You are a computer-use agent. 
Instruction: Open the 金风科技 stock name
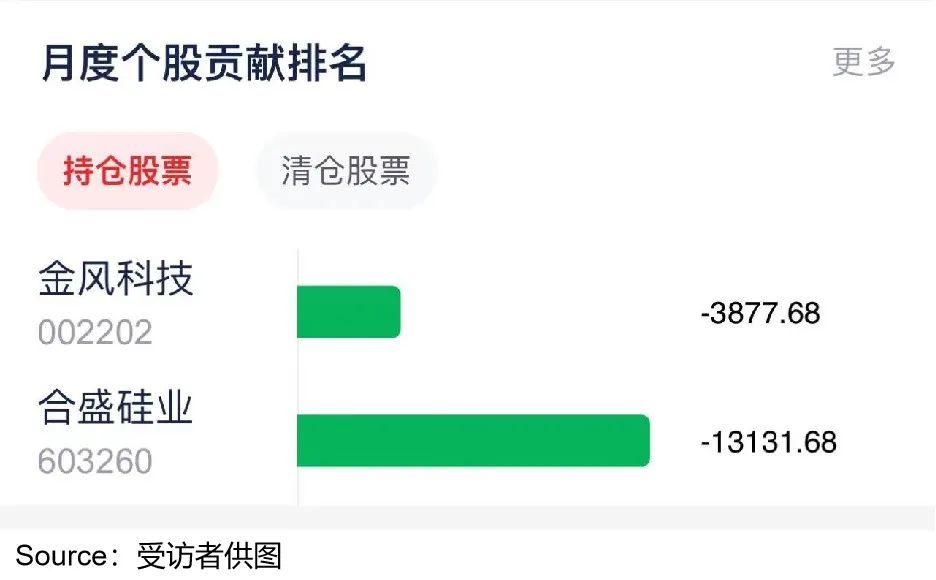point(116,279)
